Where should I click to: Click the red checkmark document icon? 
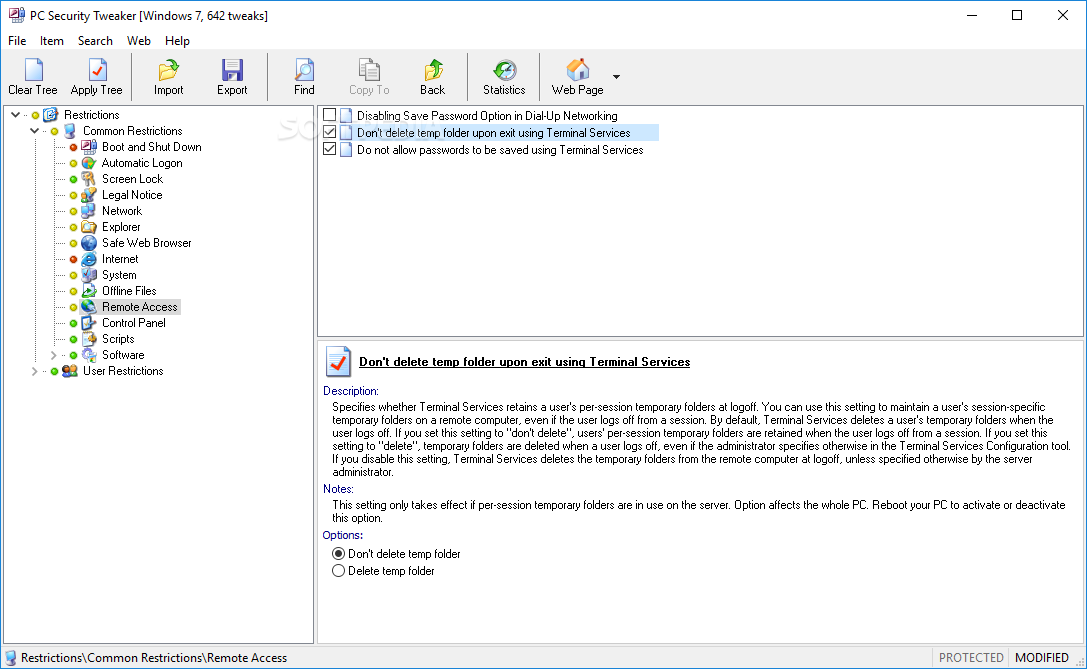click(338, 361)
